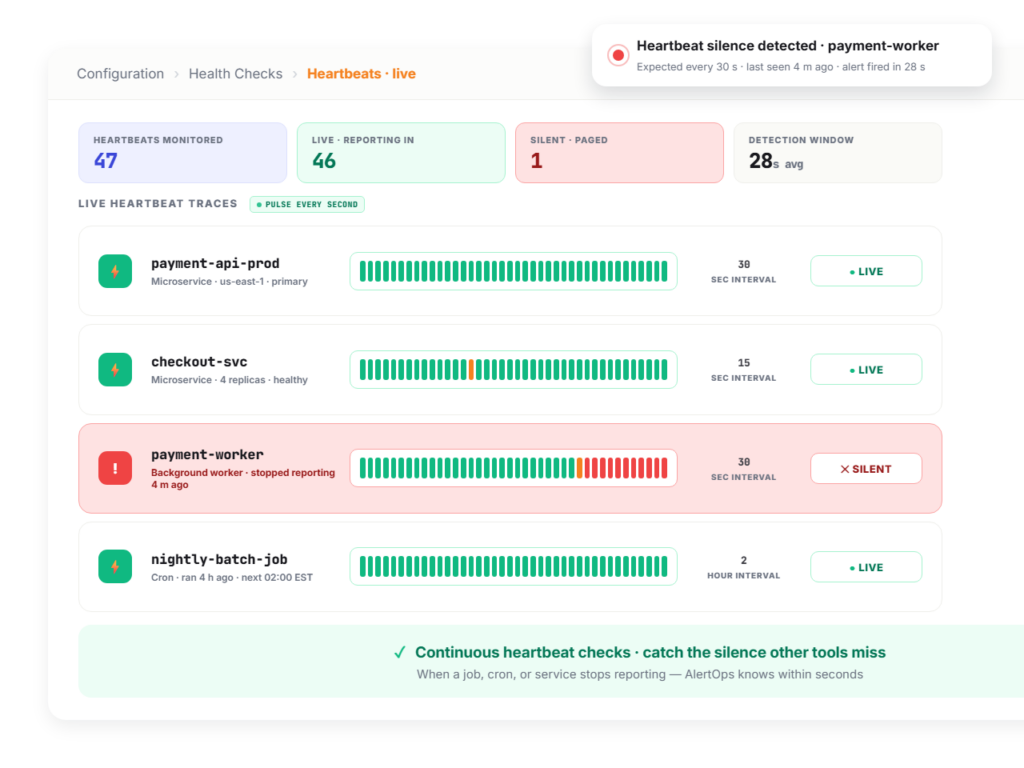Click the LIVE status button for checkout-svc
This screenshot has height=768, width=1024.
coord(866,370)
